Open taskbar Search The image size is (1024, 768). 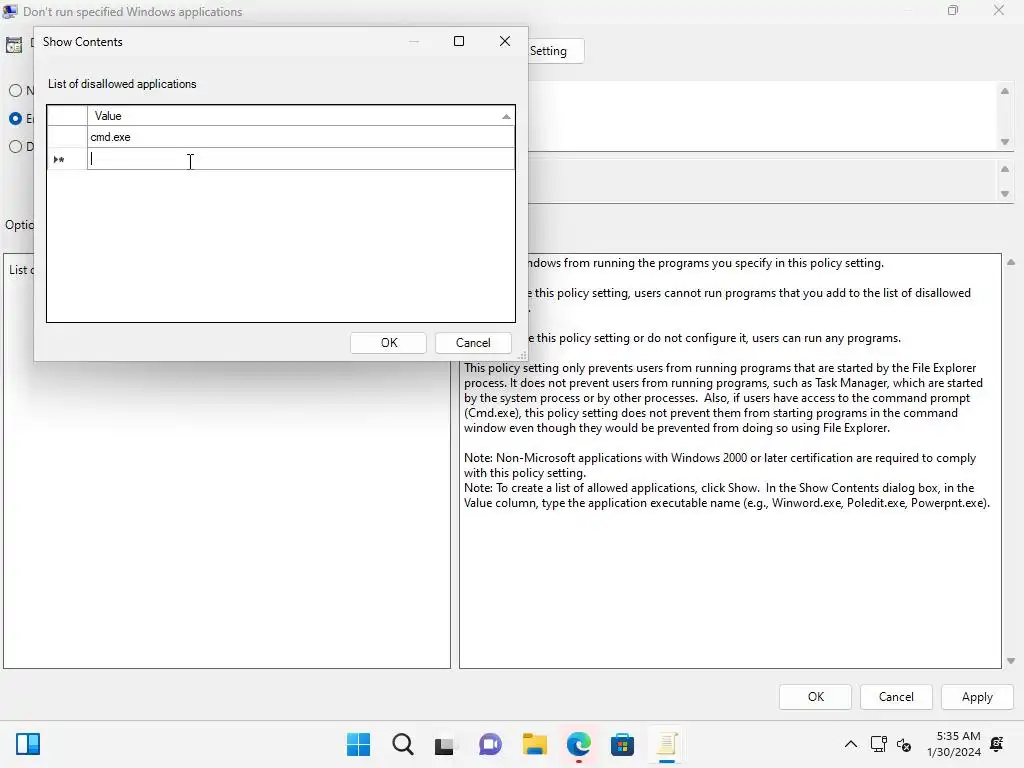(x=402, y=744)
